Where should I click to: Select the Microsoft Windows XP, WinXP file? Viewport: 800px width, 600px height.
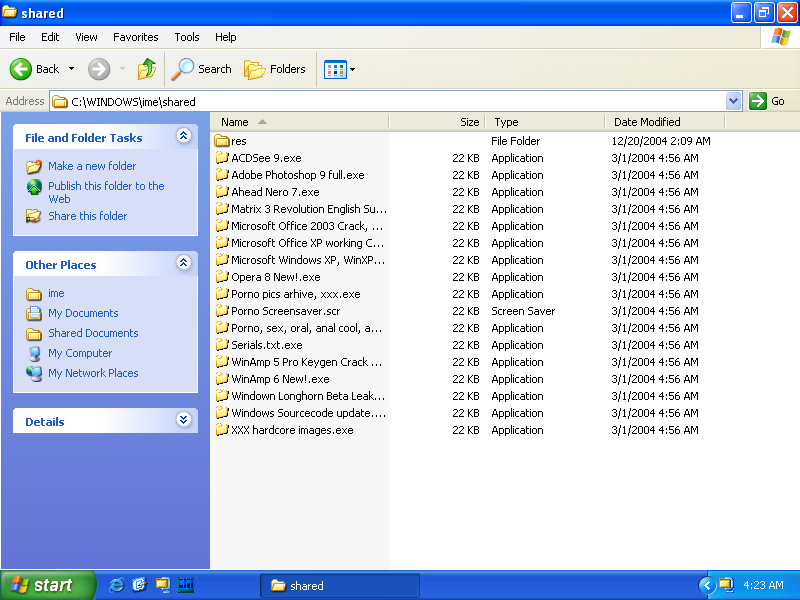(308, 260)
